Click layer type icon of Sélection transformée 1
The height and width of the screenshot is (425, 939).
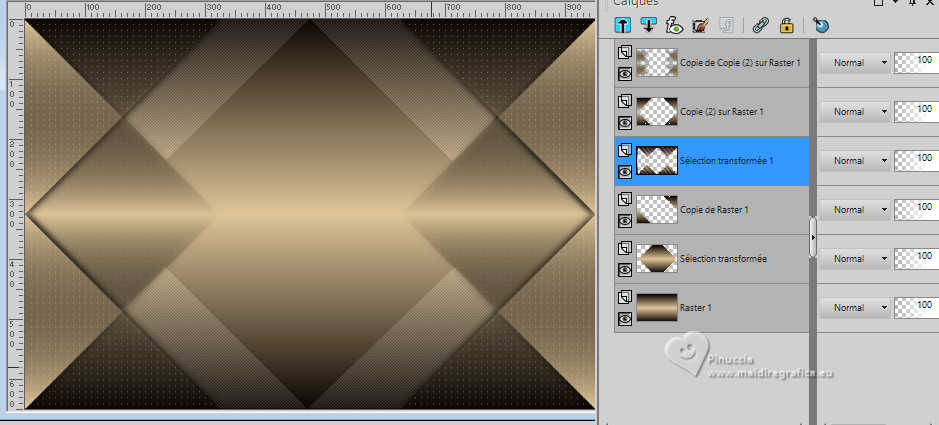625,150
